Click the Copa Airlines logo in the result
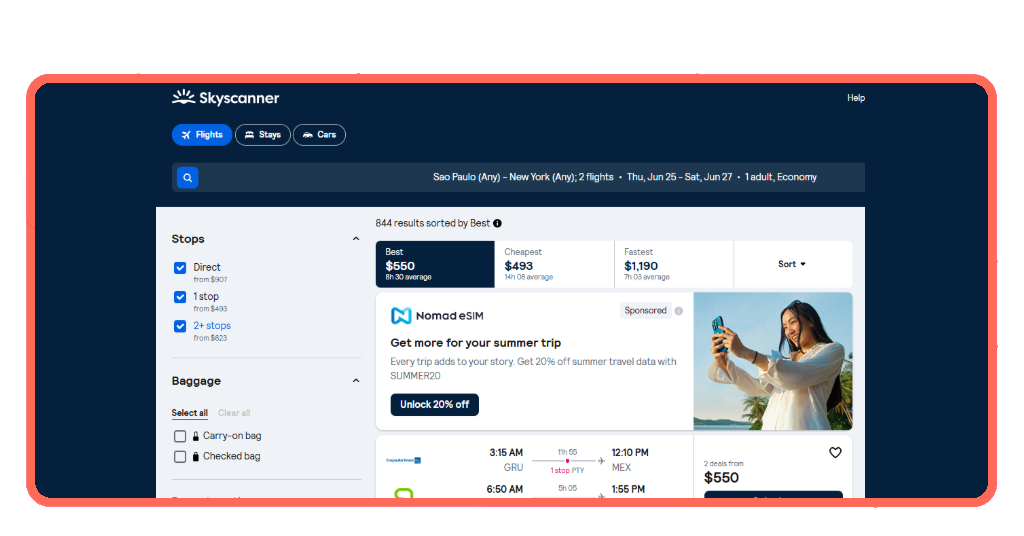 tap(404, 460)
